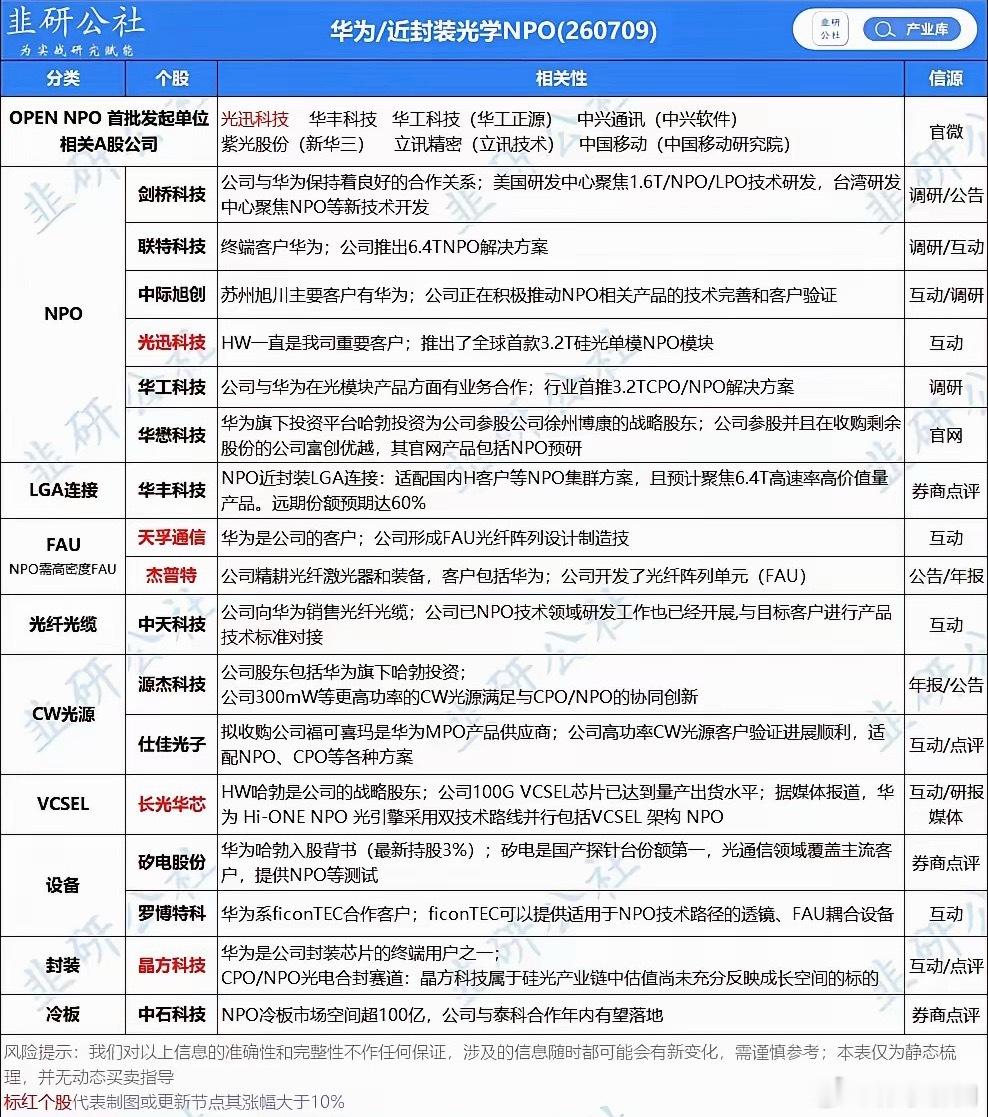Click the 互动/研报 媒体 source for 长光华芯
Screen dimensions: 988x1117
tap(946, 804)
